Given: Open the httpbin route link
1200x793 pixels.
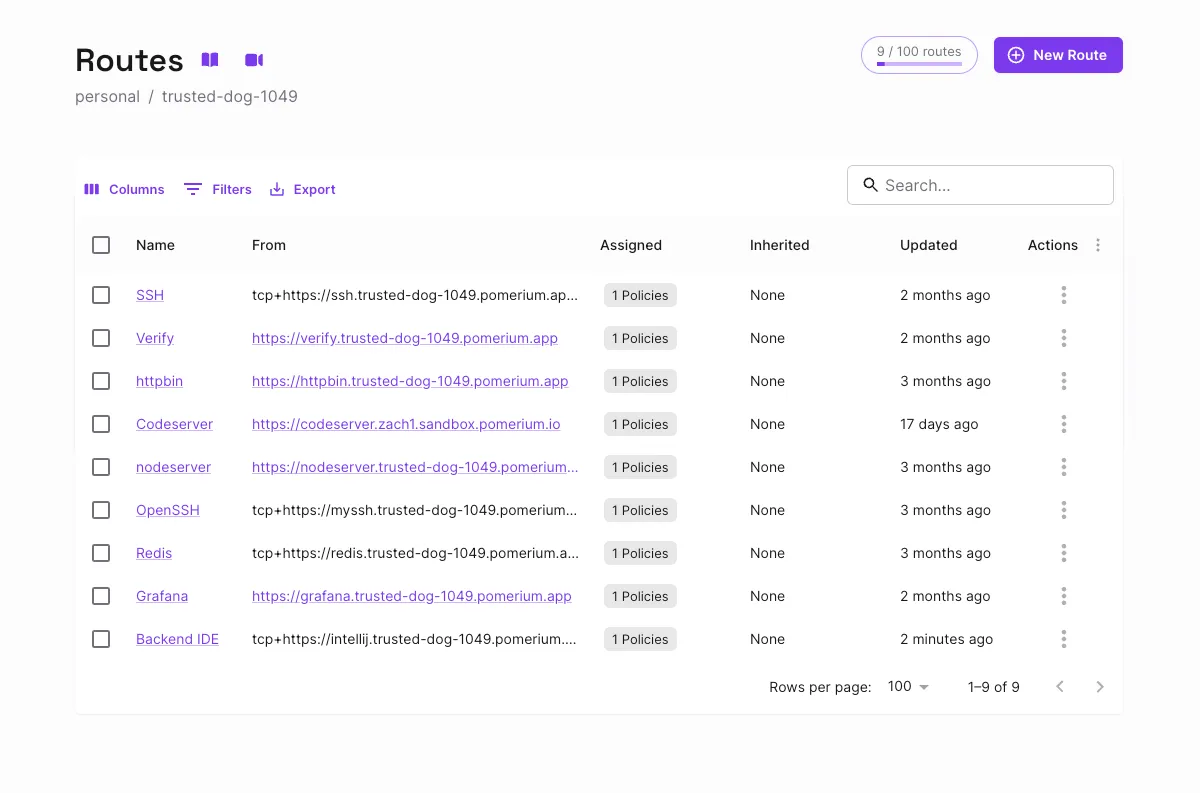Looking at the screenshot, I should [159, 381].
